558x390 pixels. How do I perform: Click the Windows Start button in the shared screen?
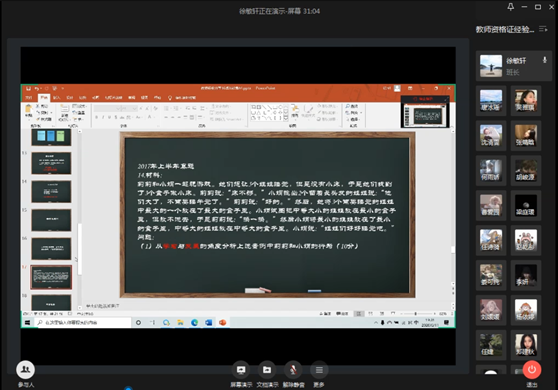[27, 322]
